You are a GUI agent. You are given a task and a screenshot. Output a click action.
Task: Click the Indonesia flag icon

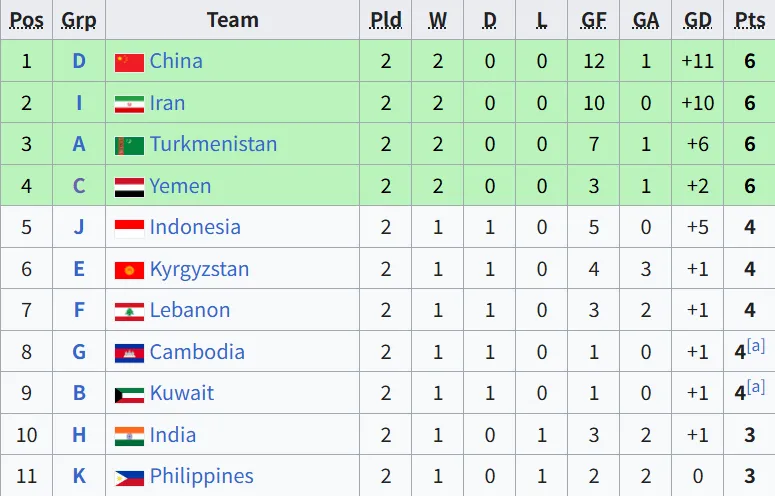click(129, 229)
